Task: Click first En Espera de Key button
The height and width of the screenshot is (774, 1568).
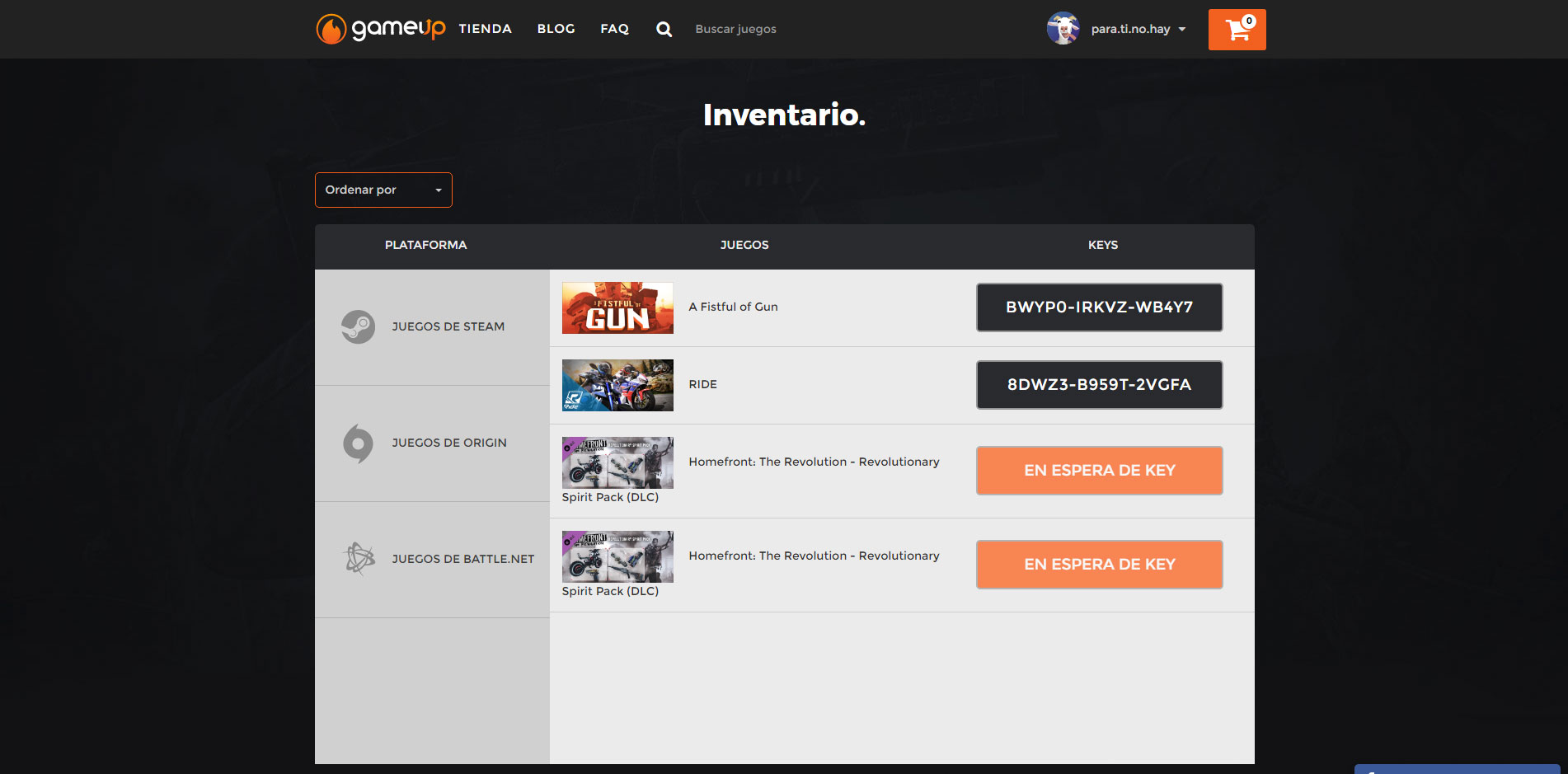Action: (1099, 471)
